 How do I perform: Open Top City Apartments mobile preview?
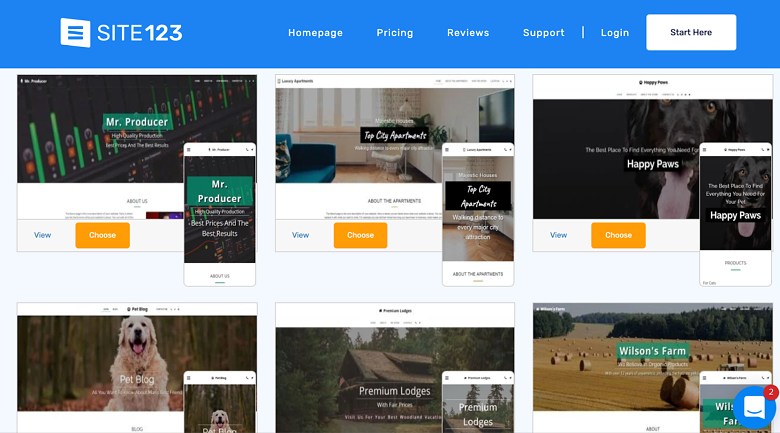point(478,215)
